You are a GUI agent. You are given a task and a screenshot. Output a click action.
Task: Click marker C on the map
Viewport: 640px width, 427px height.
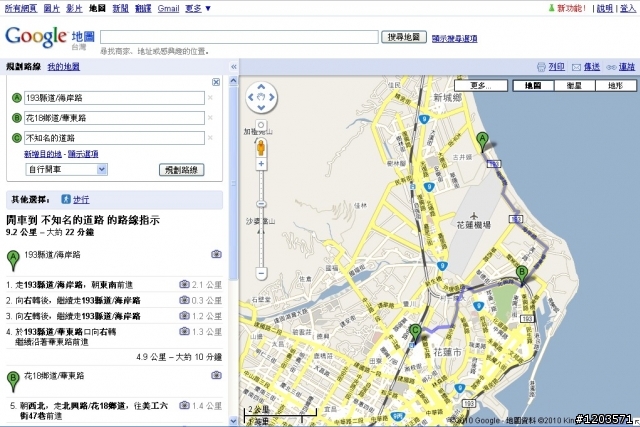point(416,334)
